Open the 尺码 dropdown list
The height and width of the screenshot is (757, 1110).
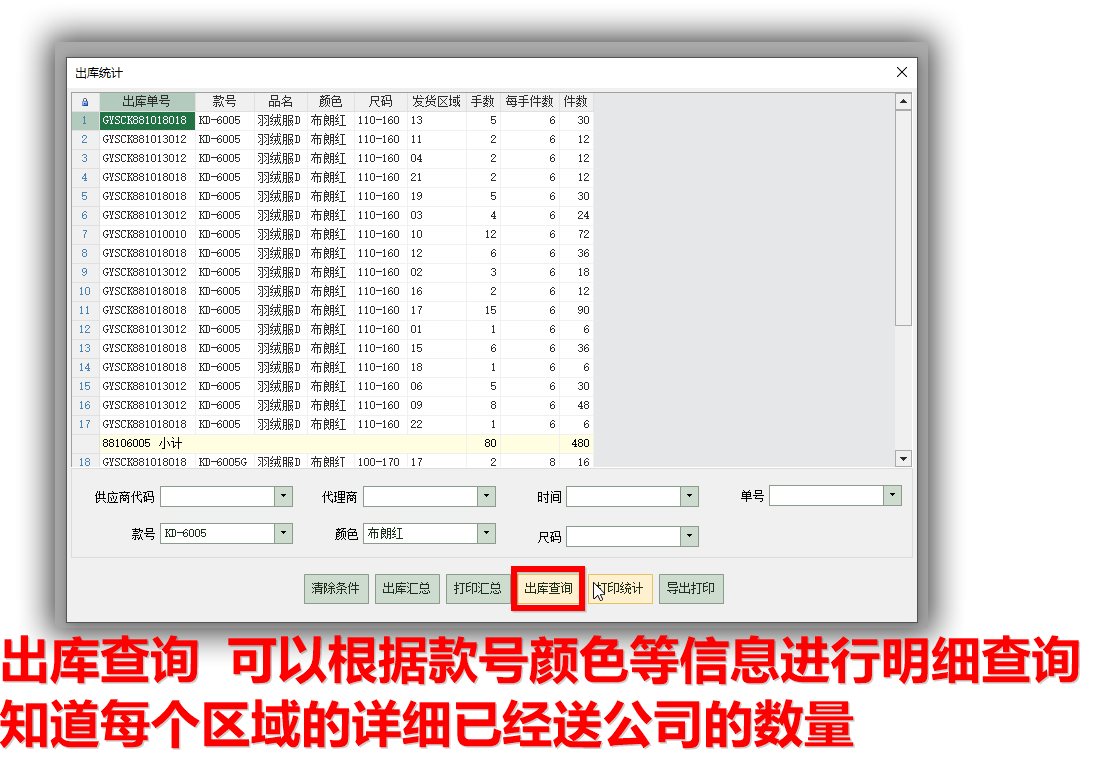point(689,537)
